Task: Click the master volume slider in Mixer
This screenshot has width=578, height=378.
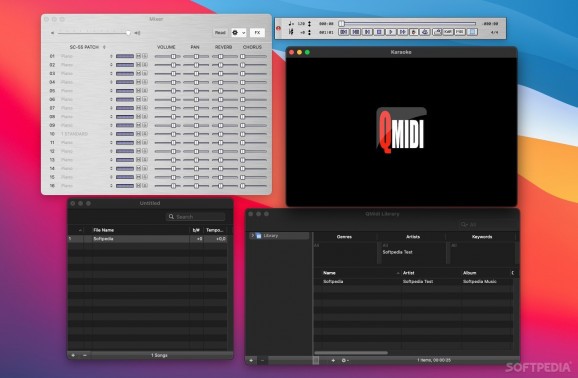Action: point(94,33)
